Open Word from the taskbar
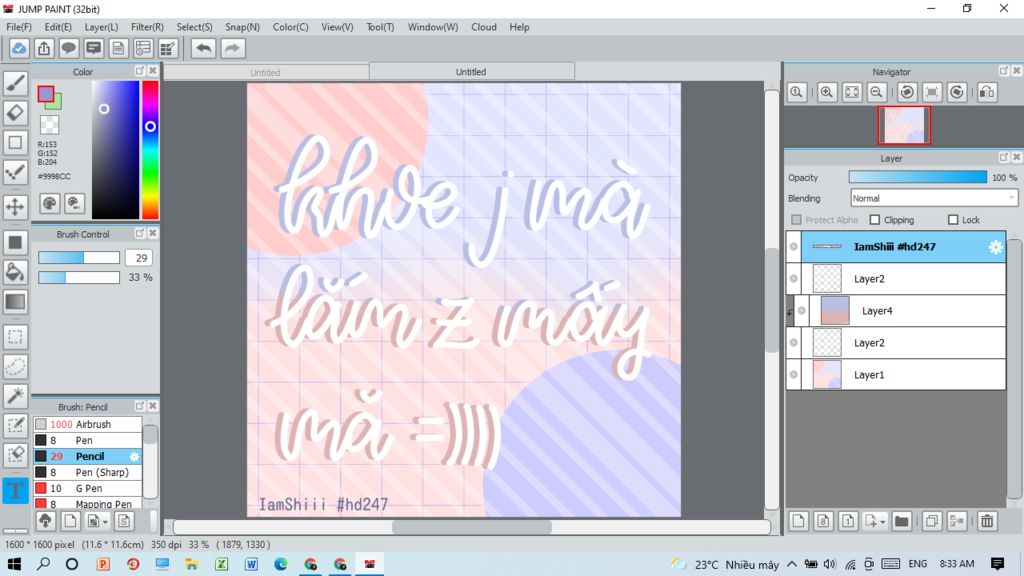The width and height of the screenshot is (1024, 576). tap(251, 564)
